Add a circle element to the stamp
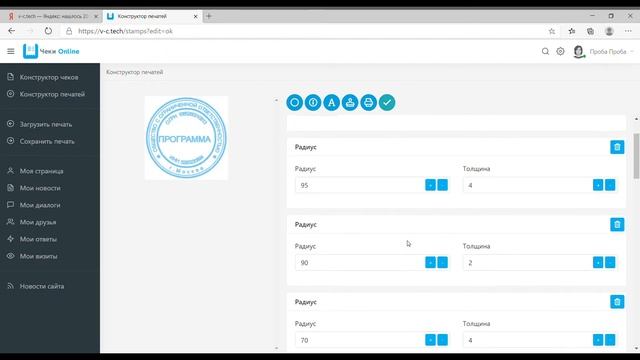Viewport: 640px width, 360px height. (294, 102)
